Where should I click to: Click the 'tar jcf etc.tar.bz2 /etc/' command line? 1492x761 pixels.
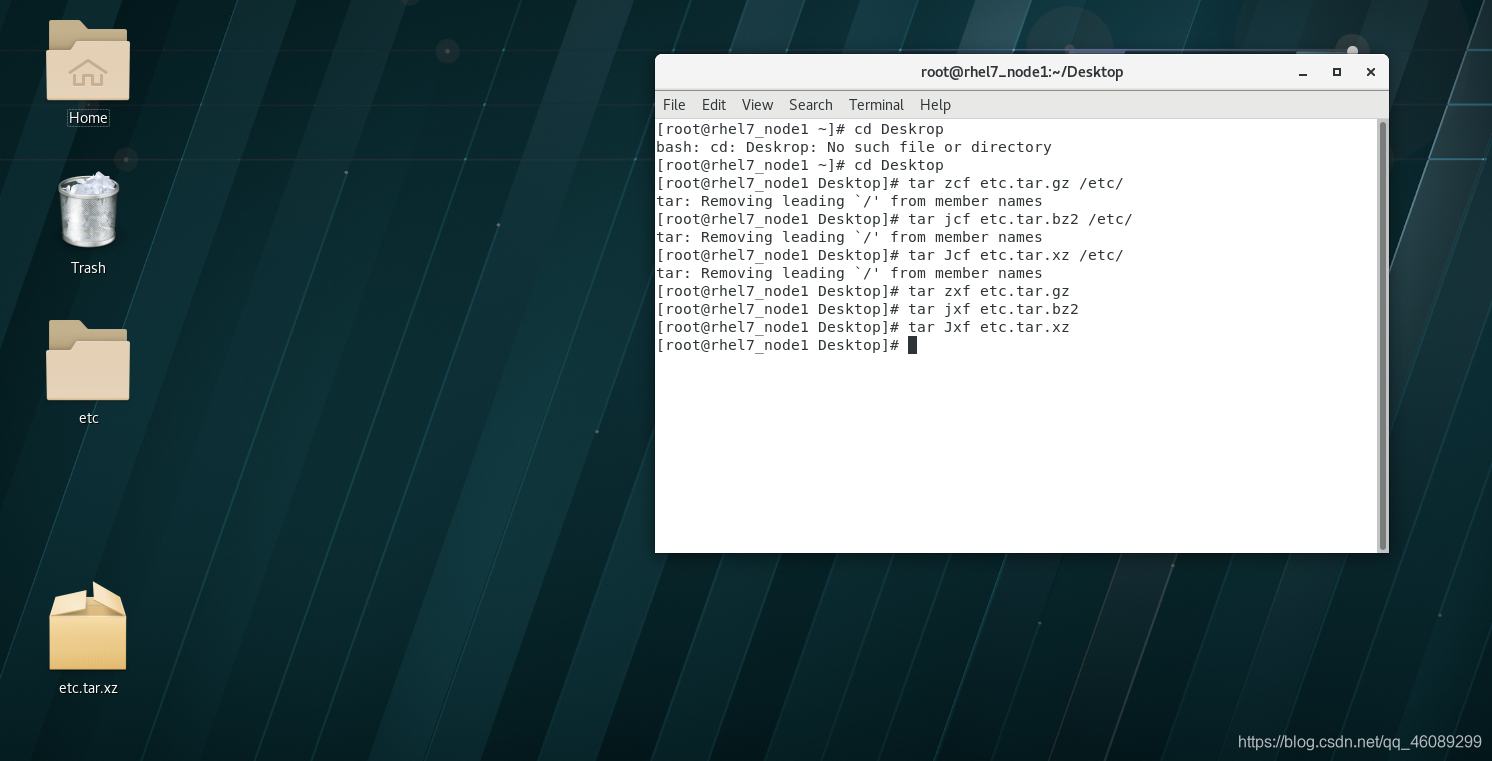click(894, 219)
